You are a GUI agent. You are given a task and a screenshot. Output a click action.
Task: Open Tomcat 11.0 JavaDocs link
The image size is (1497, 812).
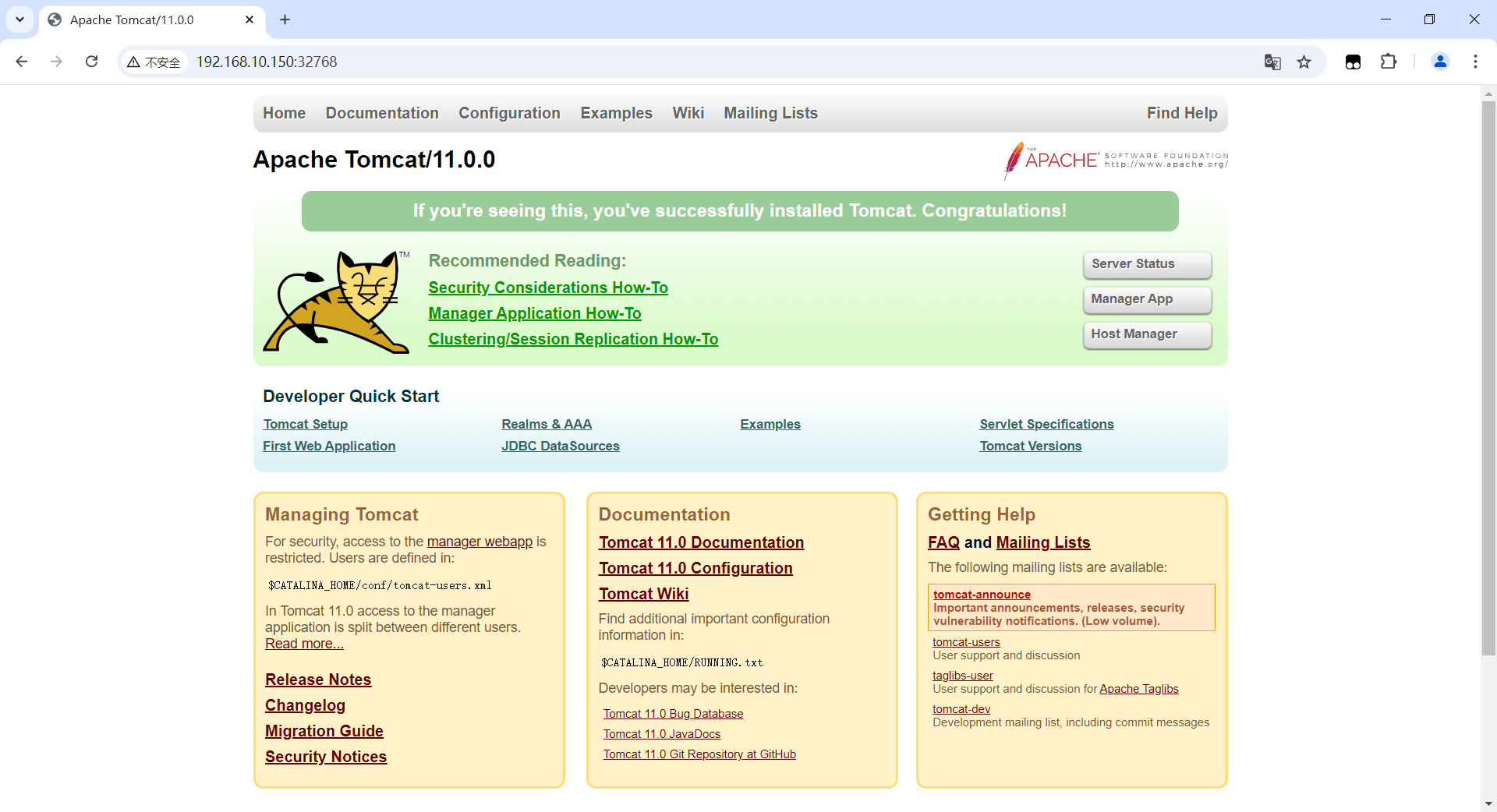pyautogui.click(x=662, y=734)
